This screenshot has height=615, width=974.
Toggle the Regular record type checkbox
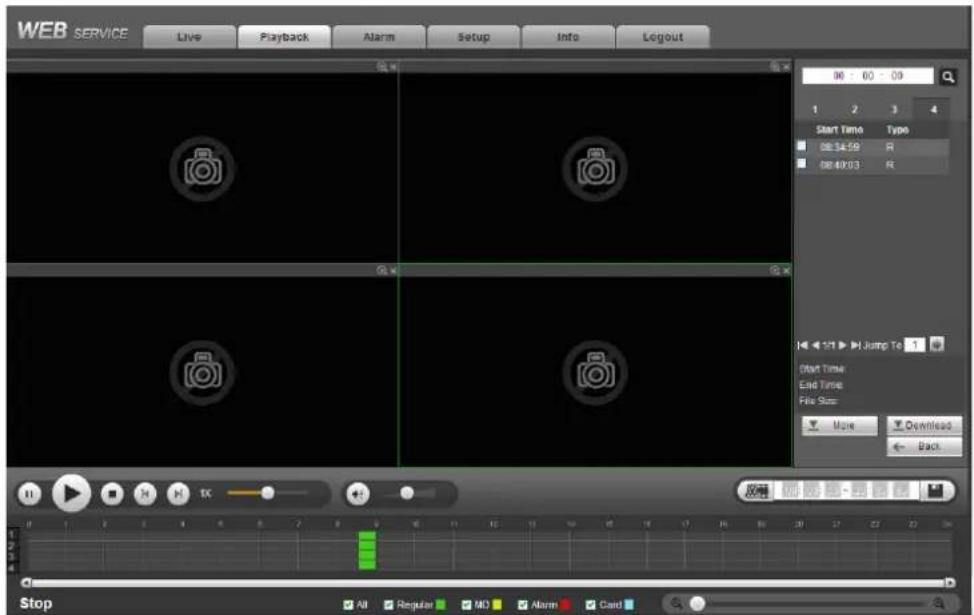pos(389,604)
